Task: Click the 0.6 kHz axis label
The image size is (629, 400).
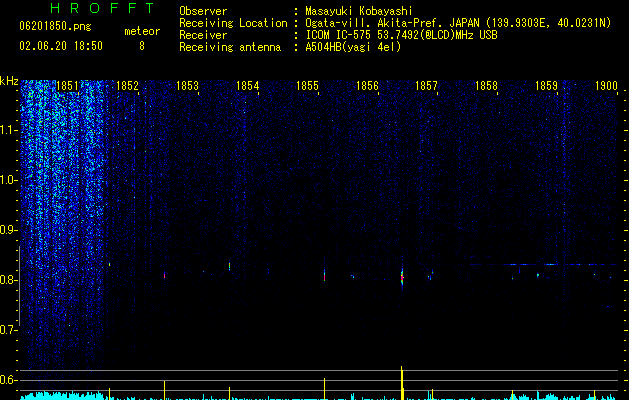Action: pyautogui.click(x=9, y=380)
